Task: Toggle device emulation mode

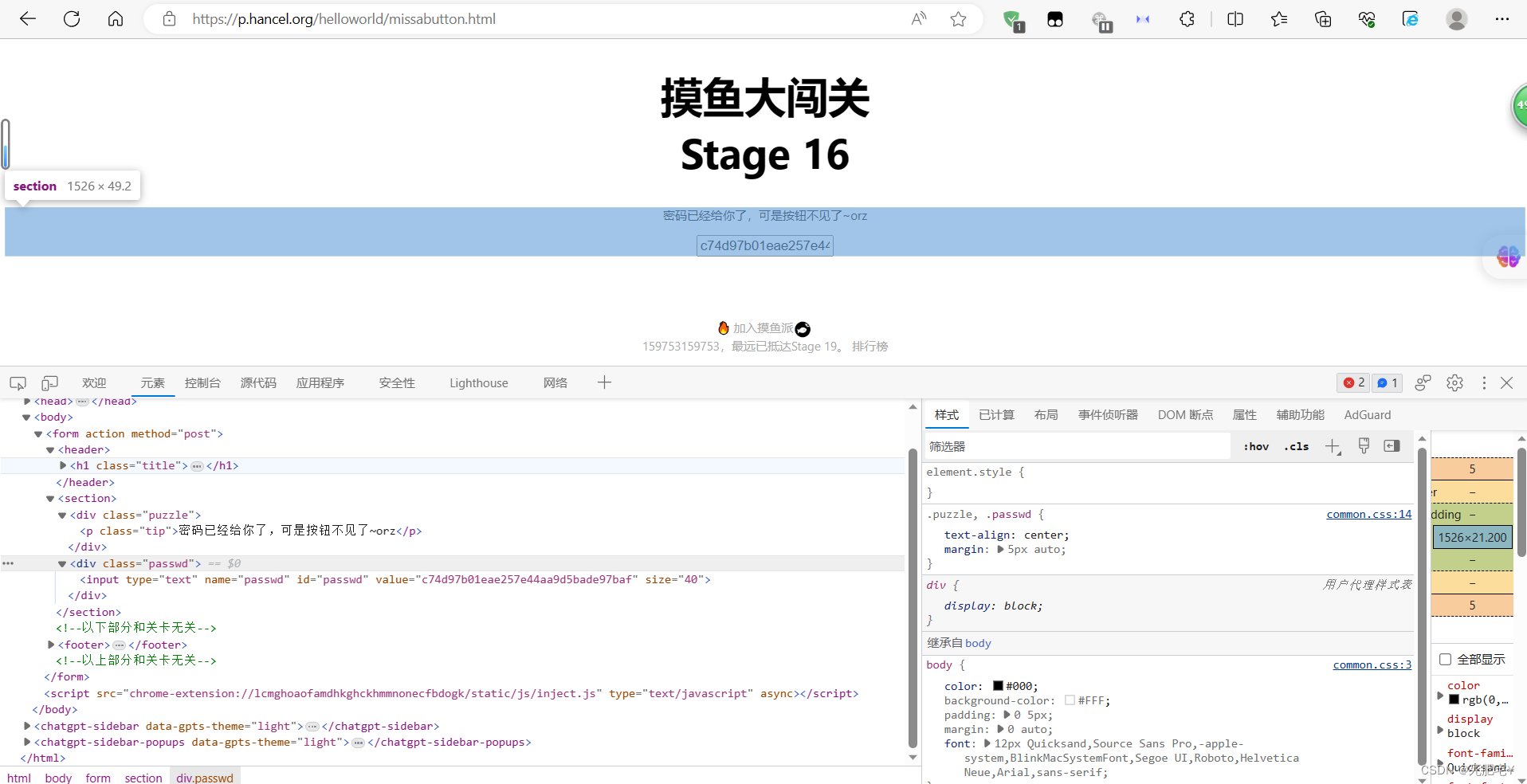Action: [x=49, y=383]
